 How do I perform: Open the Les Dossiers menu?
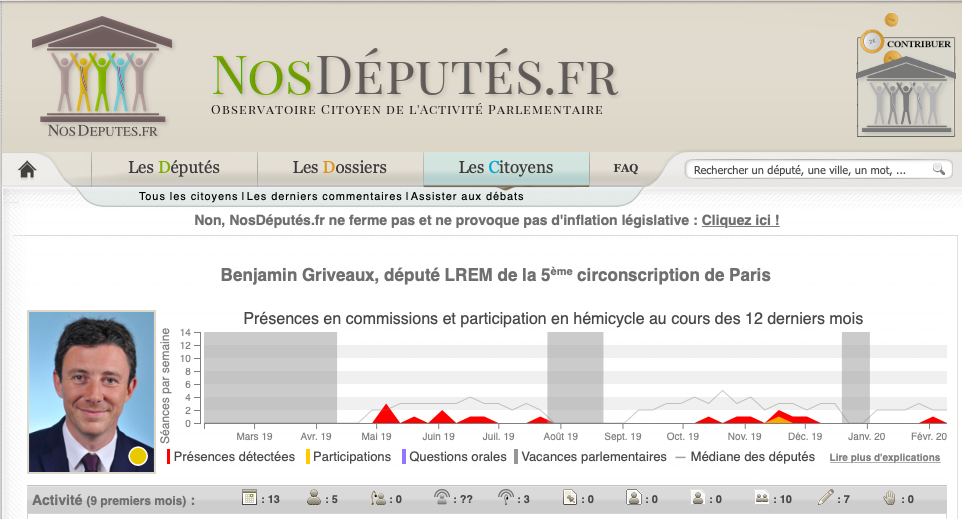[340, 168]
